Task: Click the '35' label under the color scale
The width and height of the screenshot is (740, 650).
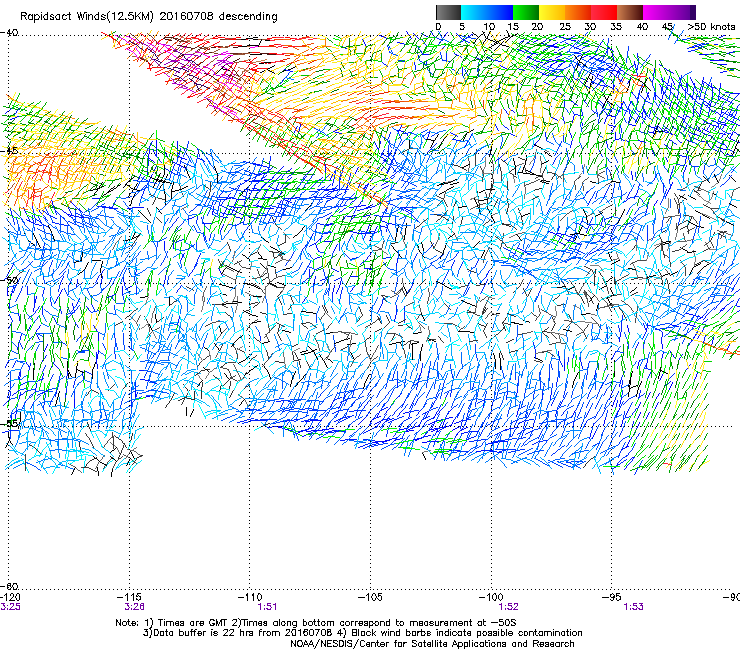Action: (616, 27)
